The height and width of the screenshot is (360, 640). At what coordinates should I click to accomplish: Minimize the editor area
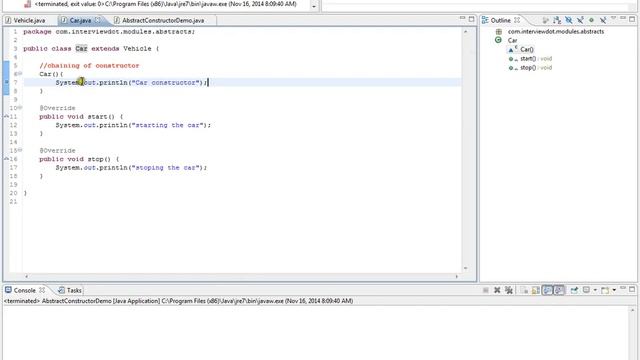point(462,18)
